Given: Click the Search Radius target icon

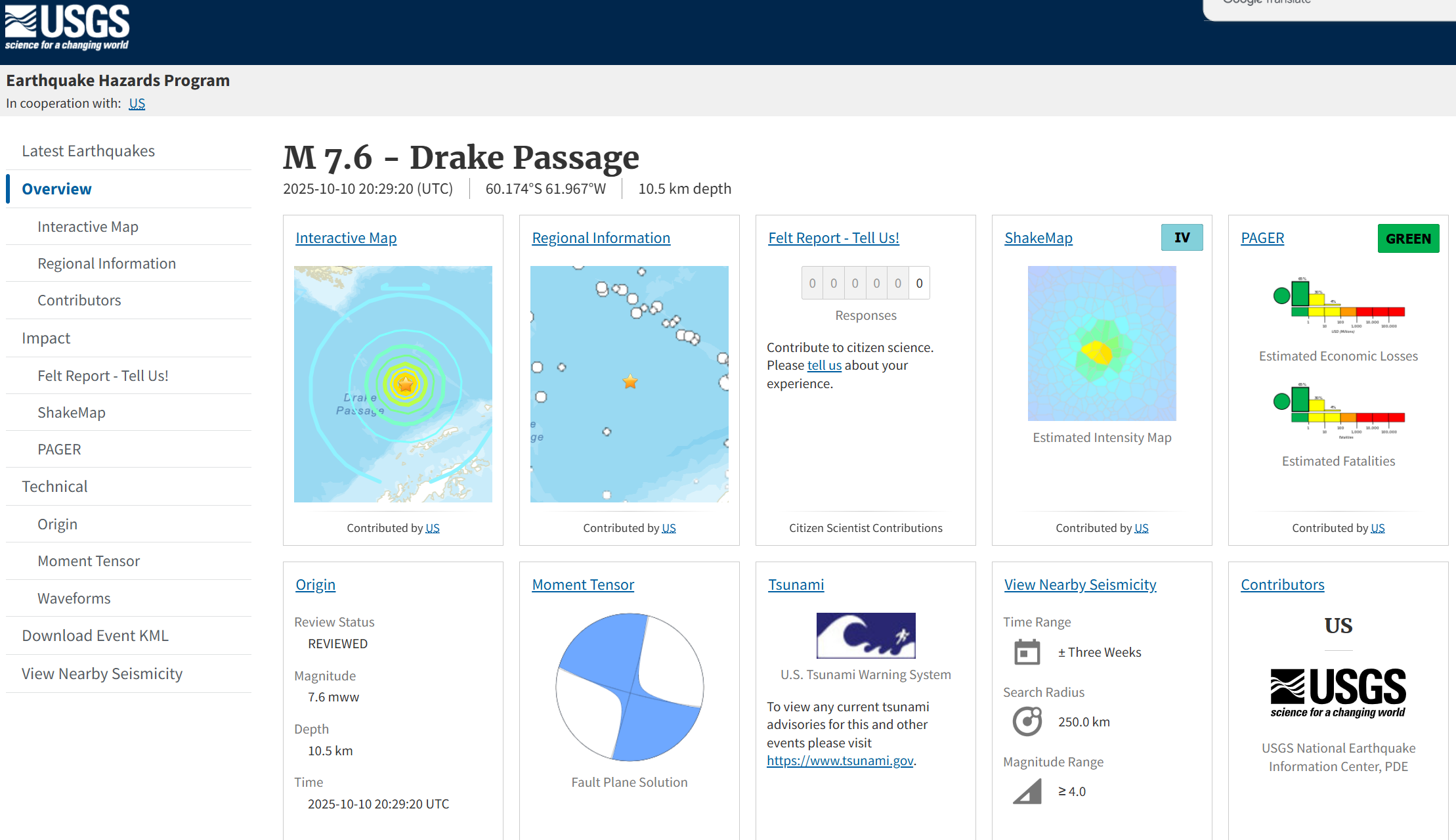Looking at the screenshot, I should pos(1027,722).
